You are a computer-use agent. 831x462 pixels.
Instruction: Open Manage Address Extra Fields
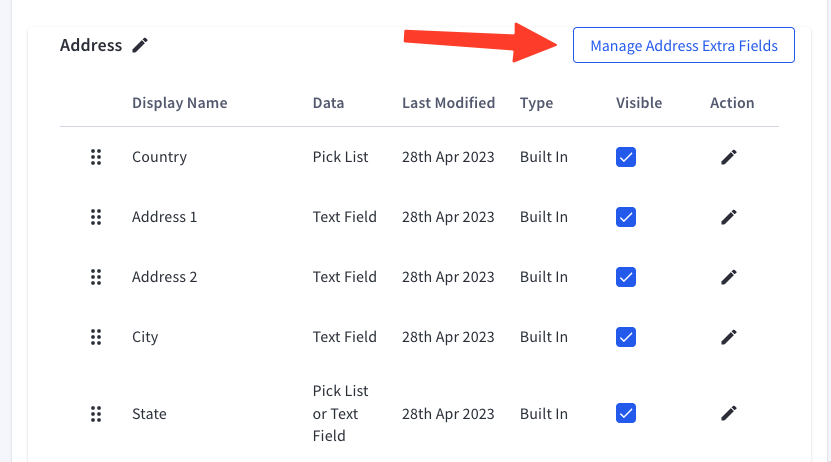click(684, 46)
